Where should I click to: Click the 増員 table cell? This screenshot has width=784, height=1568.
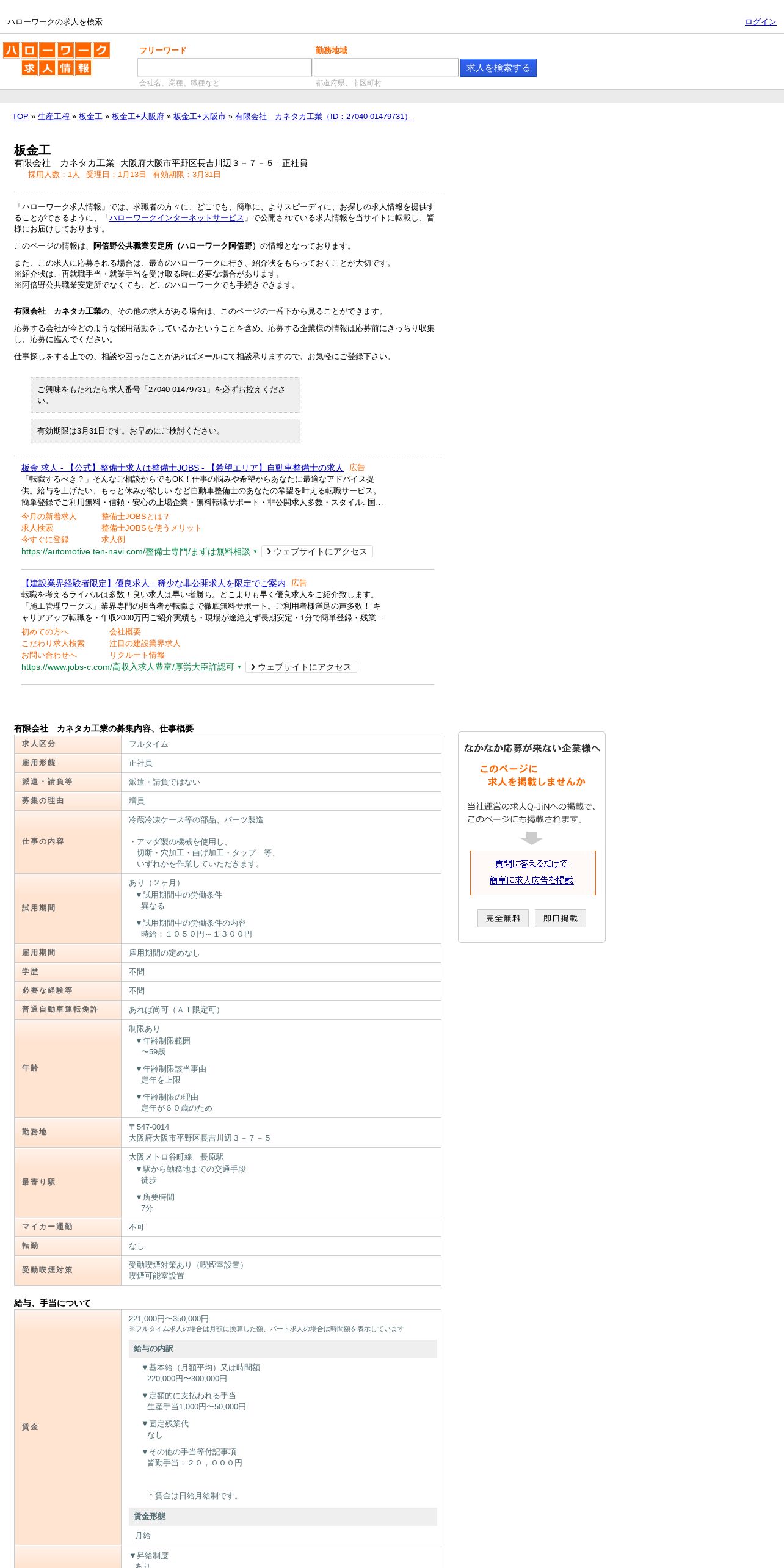click(x=281, y=801)
